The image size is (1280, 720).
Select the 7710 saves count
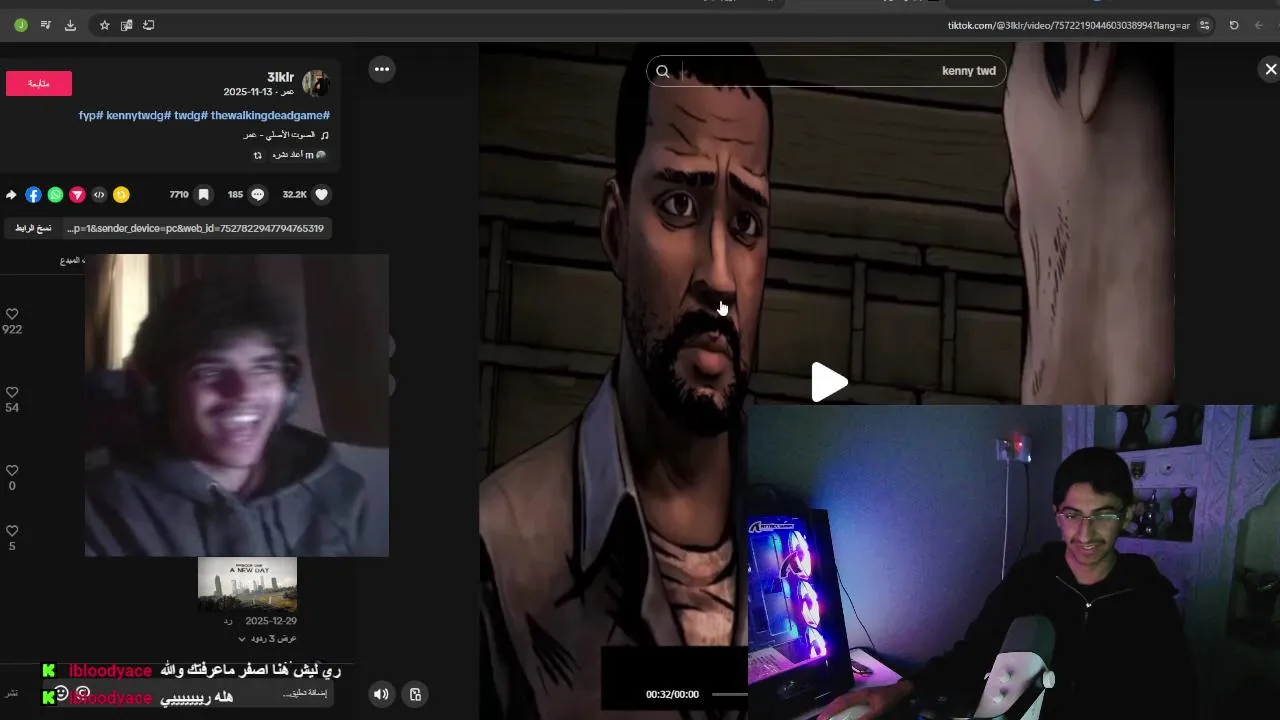coord(179,195)
